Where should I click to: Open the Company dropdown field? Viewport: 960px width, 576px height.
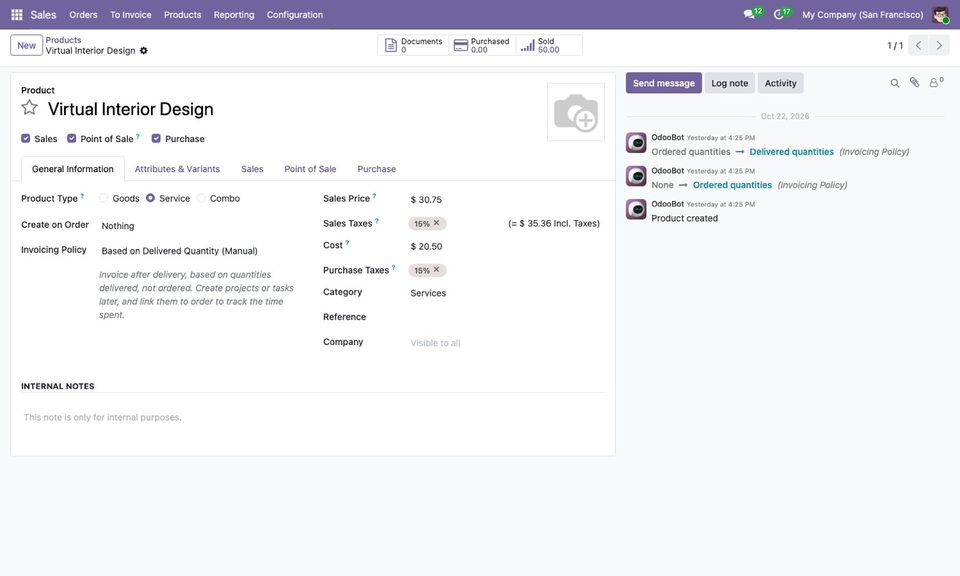tap(506, 343)
